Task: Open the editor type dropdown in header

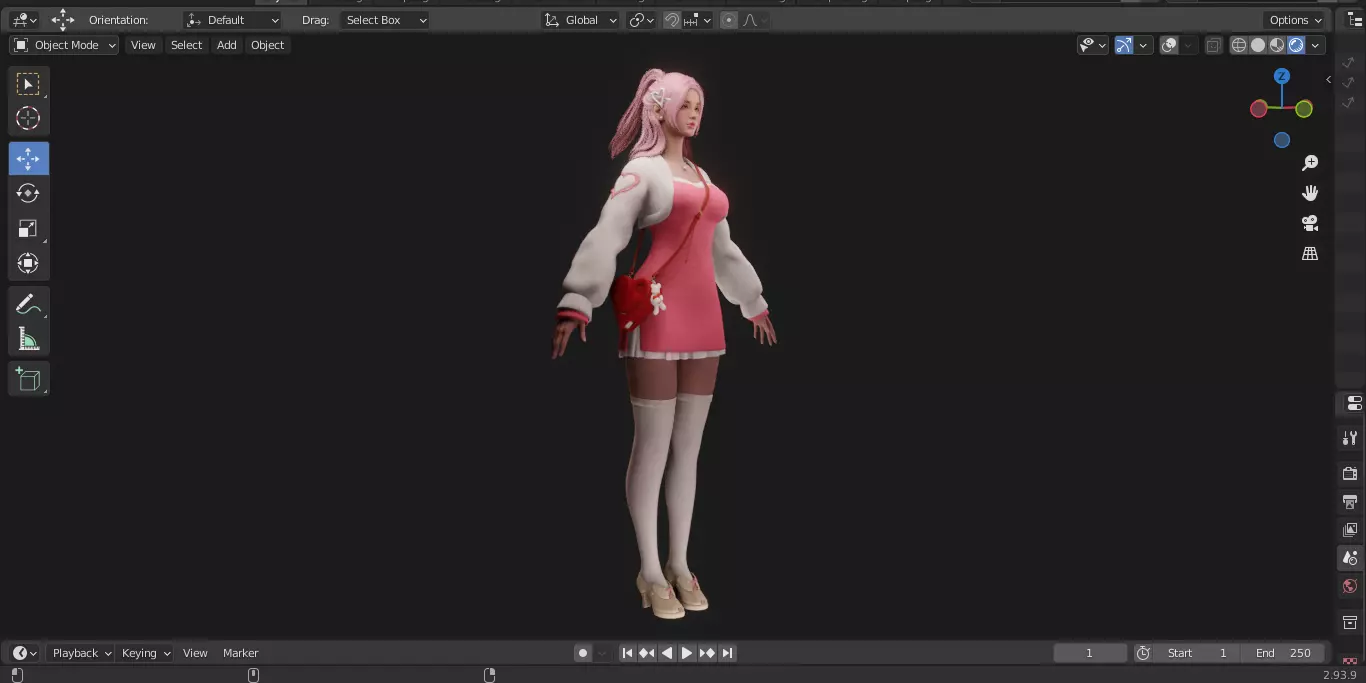Action: point(24,20)
